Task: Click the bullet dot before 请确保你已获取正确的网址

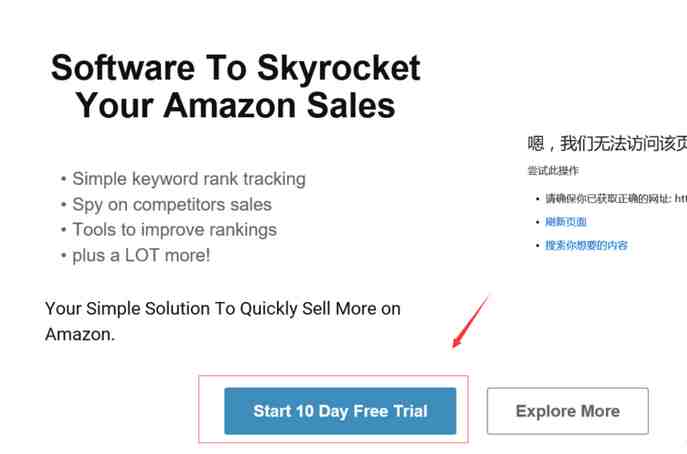Action: click(x=535, y=198)
